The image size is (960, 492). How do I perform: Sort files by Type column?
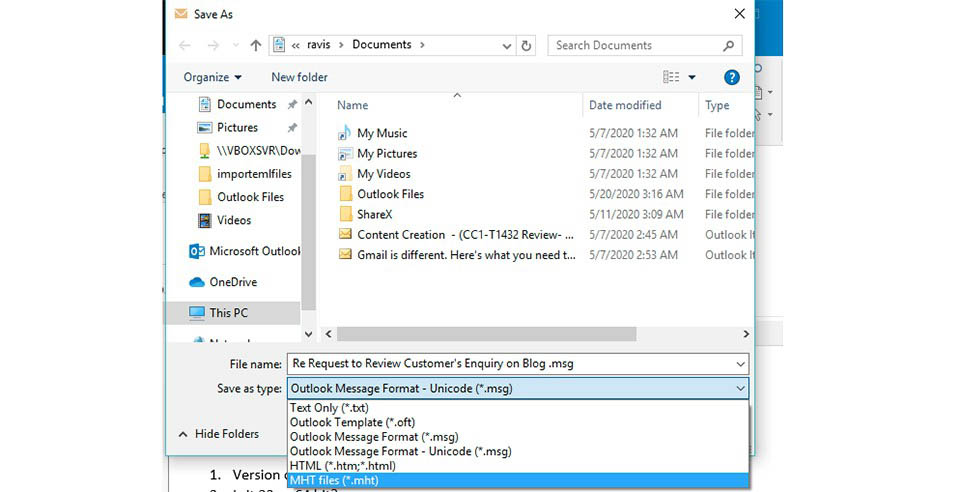click(717, 105)
